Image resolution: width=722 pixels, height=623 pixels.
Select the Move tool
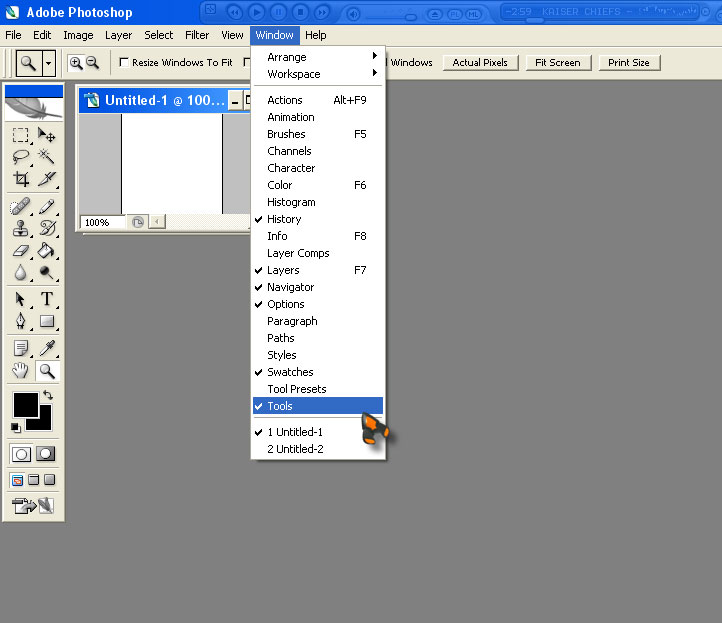47,135
